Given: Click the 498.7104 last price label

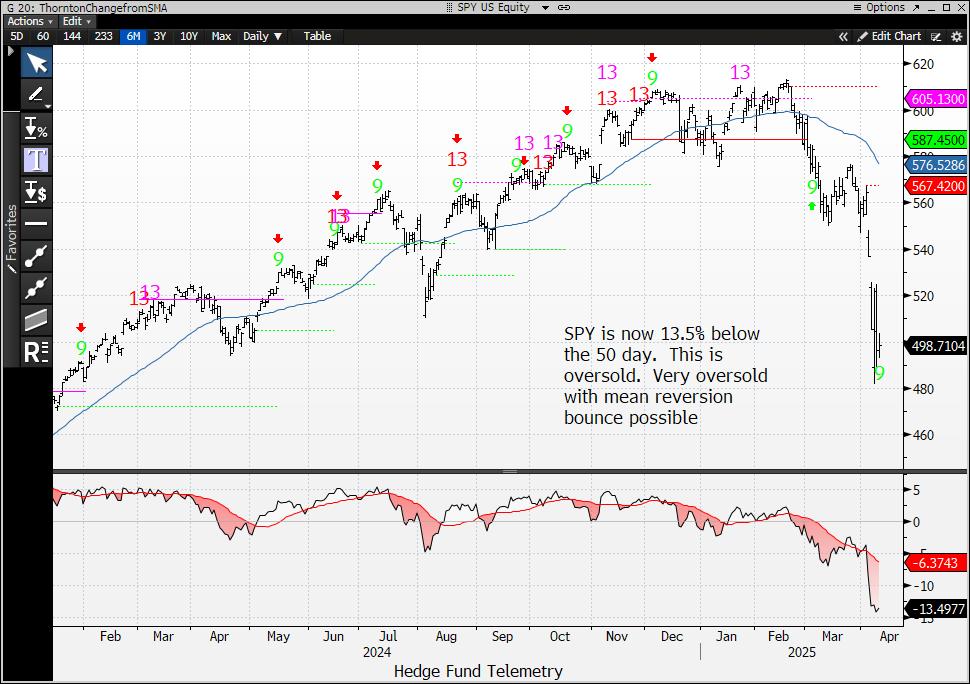Looking at the screenshot, I should click(x=935, y=346).
